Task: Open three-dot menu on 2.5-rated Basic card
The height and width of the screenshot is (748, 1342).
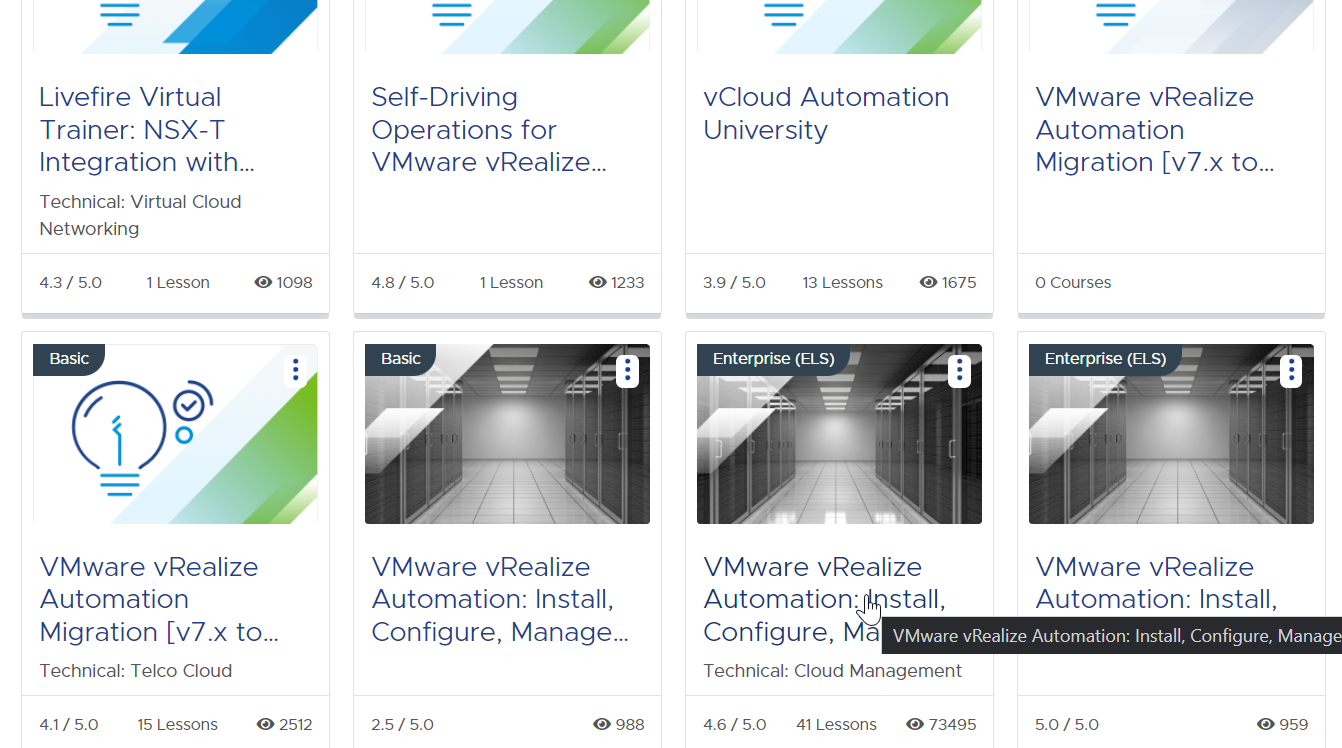Action: pos(627,371)
